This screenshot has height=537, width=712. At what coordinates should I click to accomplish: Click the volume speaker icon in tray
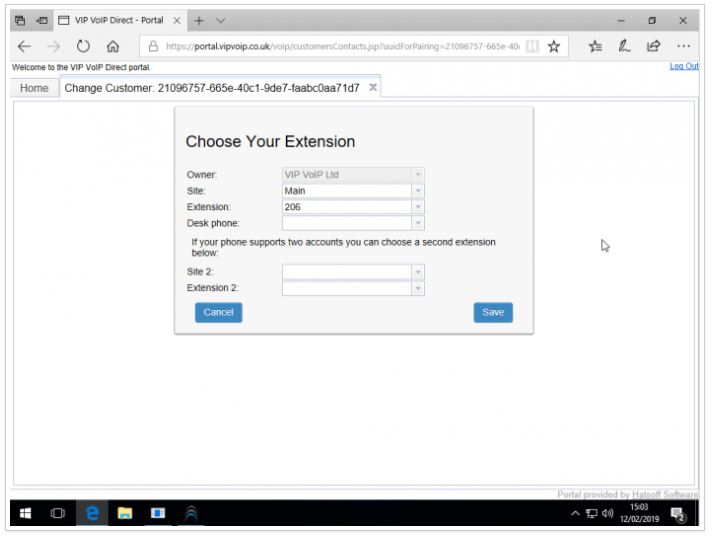608,513
